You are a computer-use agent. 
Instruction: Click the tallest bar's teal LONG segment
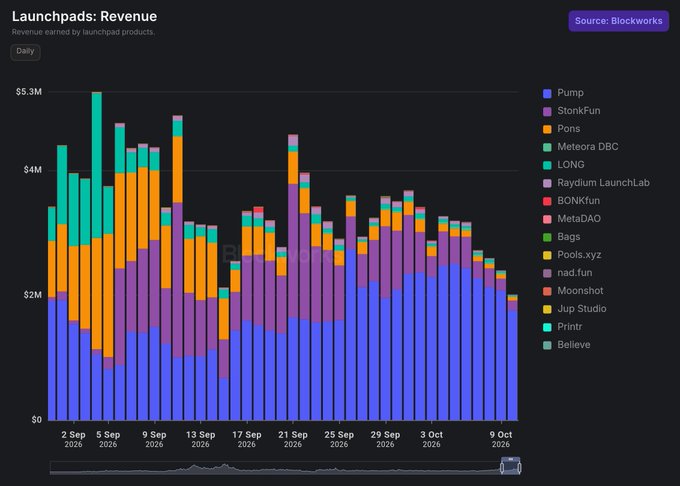click(97, 165)
